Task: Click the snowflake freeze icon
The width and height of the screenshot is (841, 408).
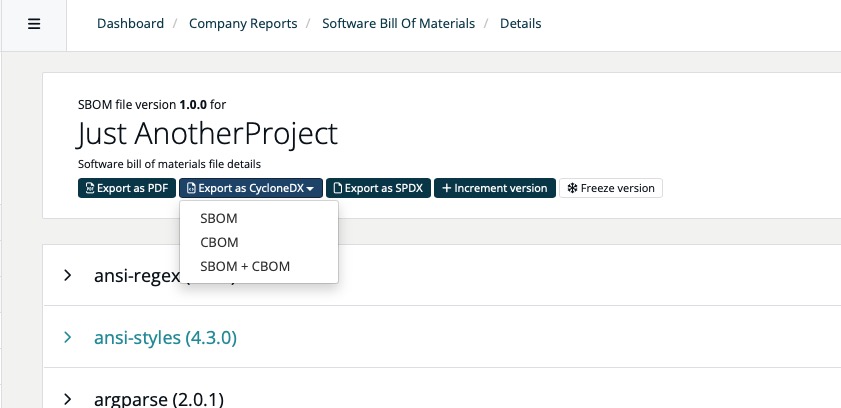Action: [x=572, y=188]
